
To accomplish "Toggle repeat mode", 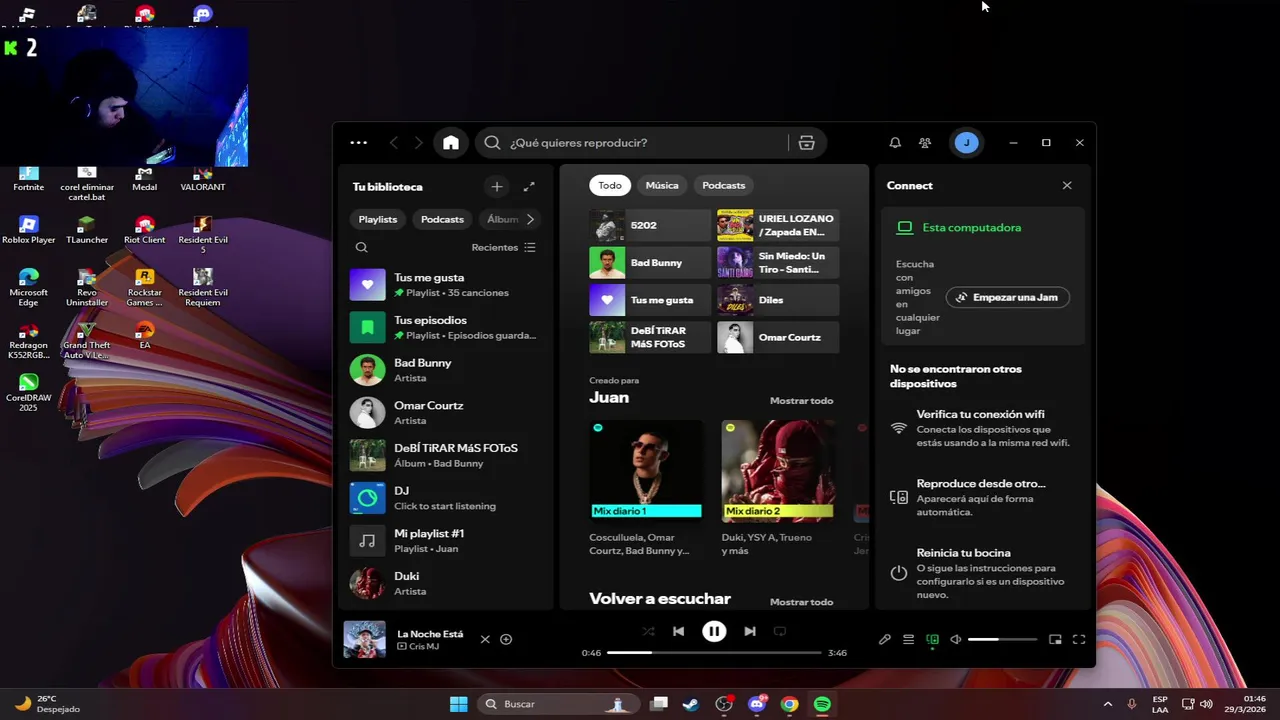I will (x=780, y=631).
